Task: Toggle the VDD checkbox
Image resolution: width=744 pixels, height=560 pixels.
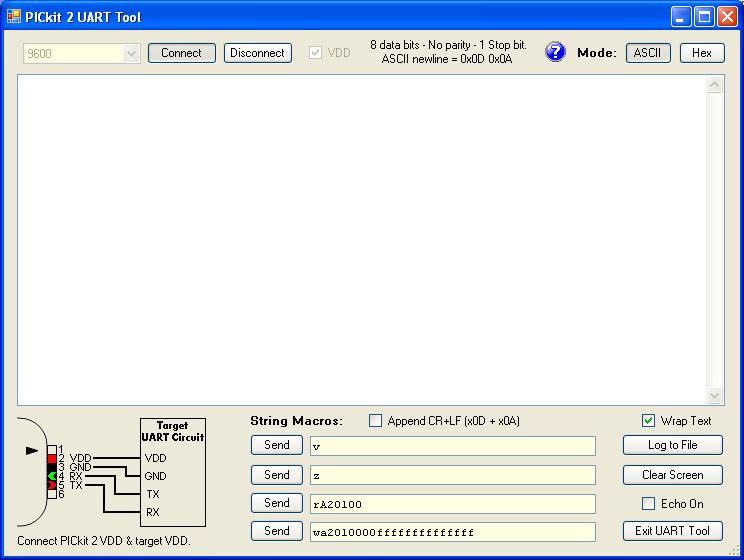Action: 315,53
